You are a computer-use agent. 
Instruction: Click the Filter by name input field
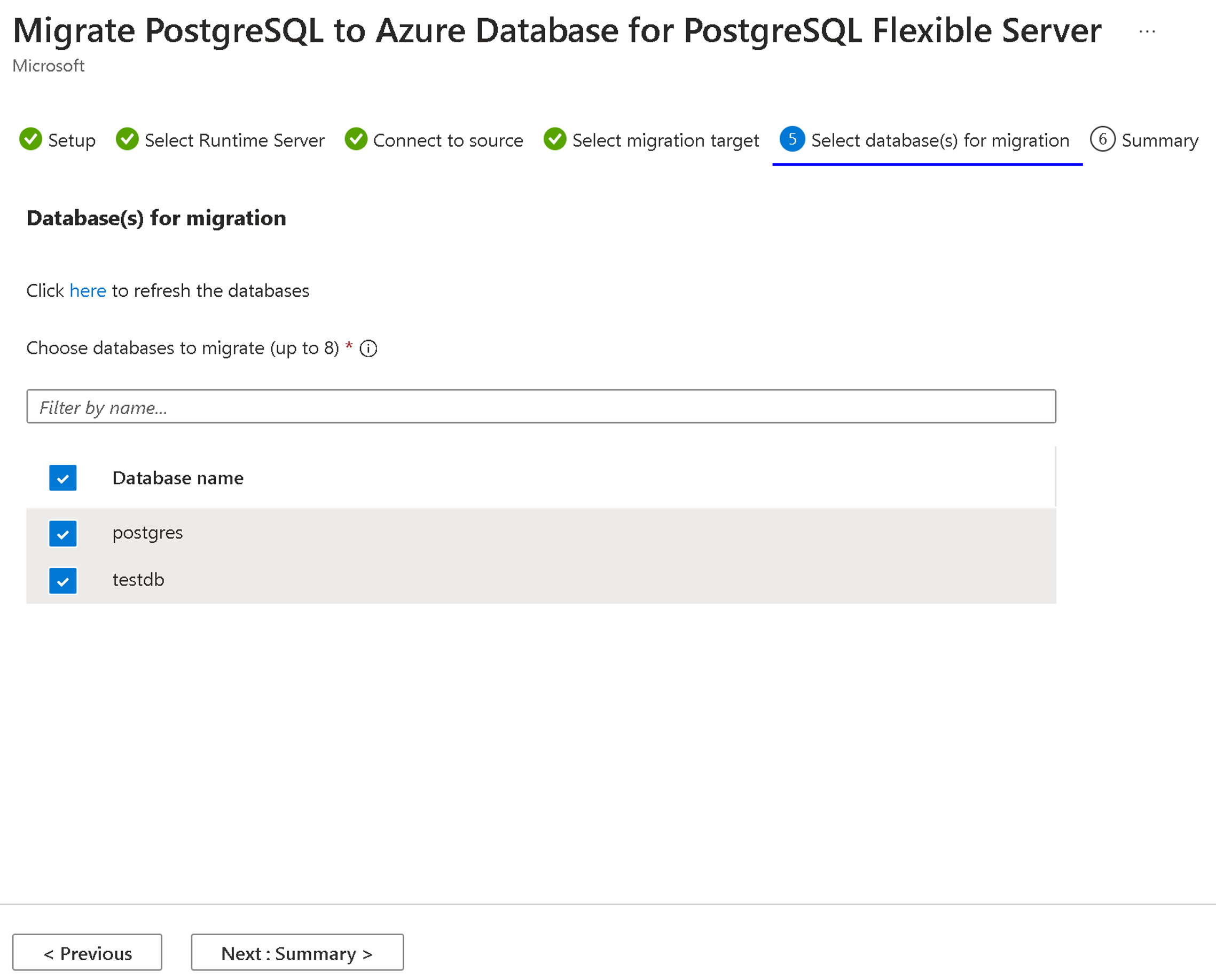click(541, 407)
